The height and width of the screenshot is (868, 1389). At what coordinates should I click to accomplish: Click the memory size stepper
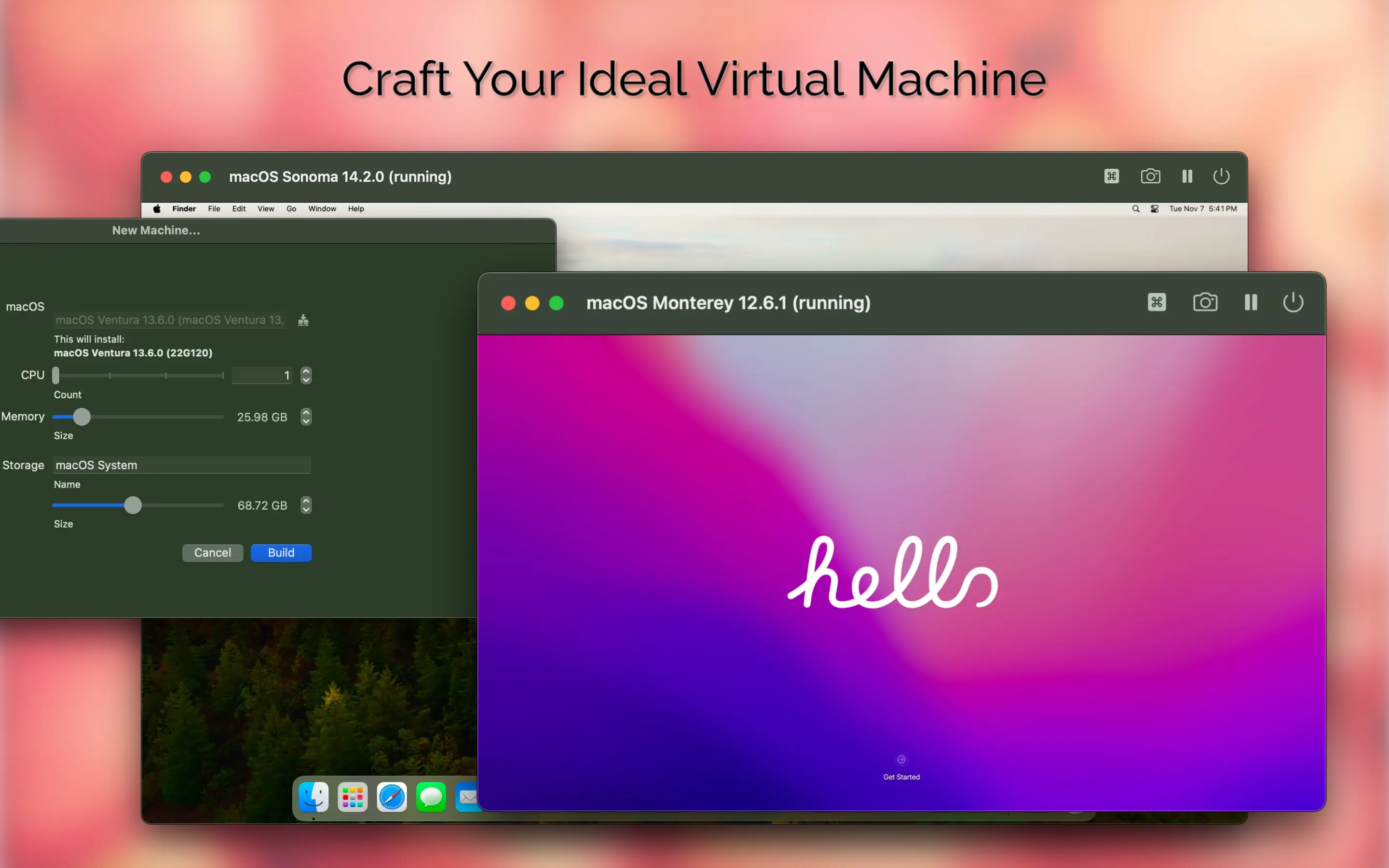click(x=306, y=417)
